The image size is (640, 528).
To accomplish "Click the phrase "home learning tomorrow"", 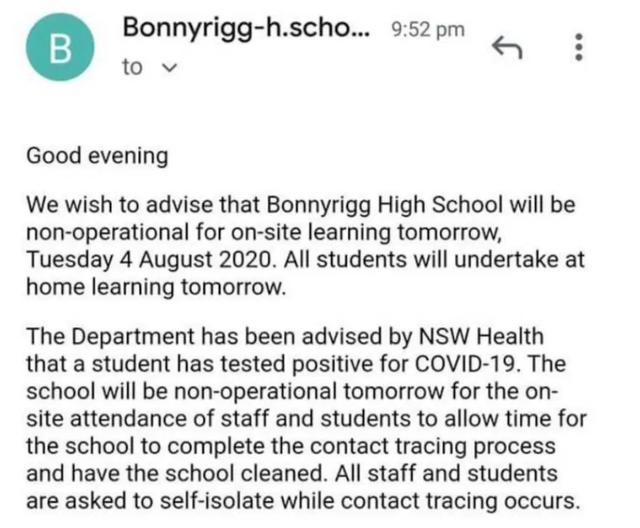I will coord(154,287).
